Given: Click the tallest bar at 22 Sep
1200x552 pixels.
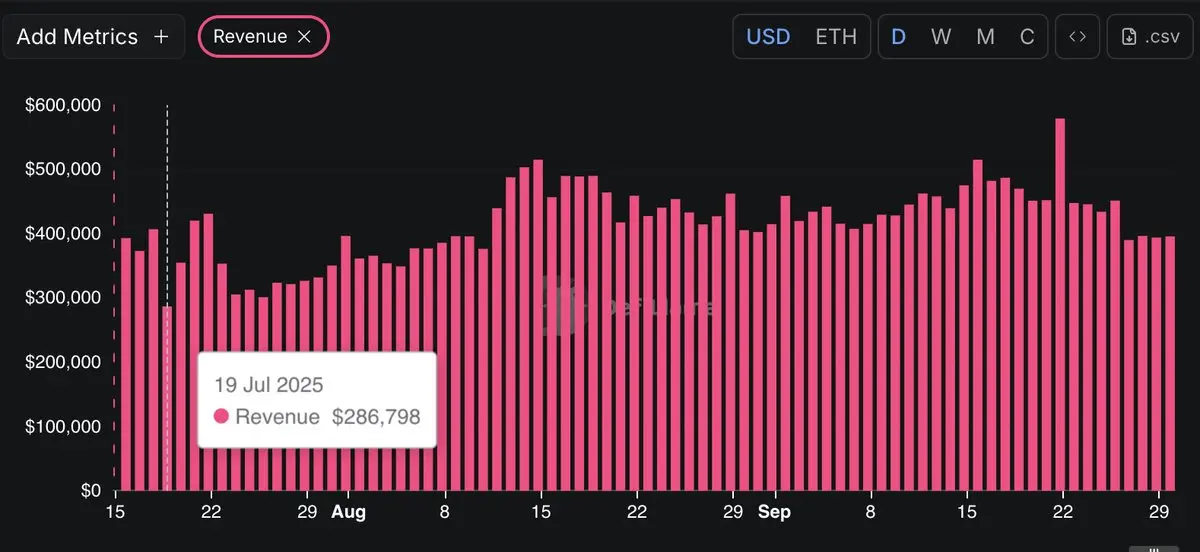Looking at the screenshot, I should click(x=1060, y=304).
